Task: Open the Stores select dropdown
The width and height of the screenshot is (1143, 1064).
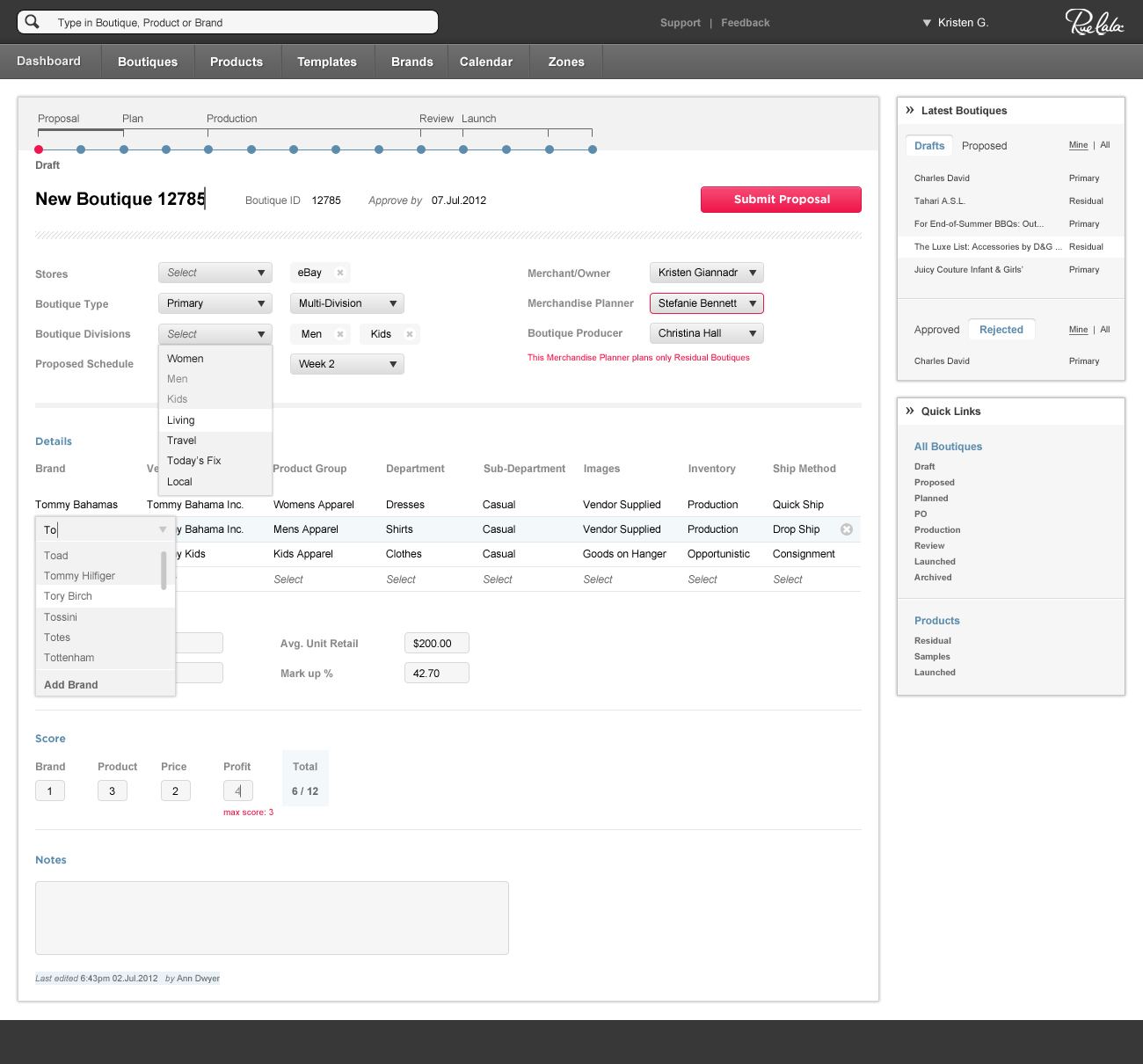Action: [215, 273]
